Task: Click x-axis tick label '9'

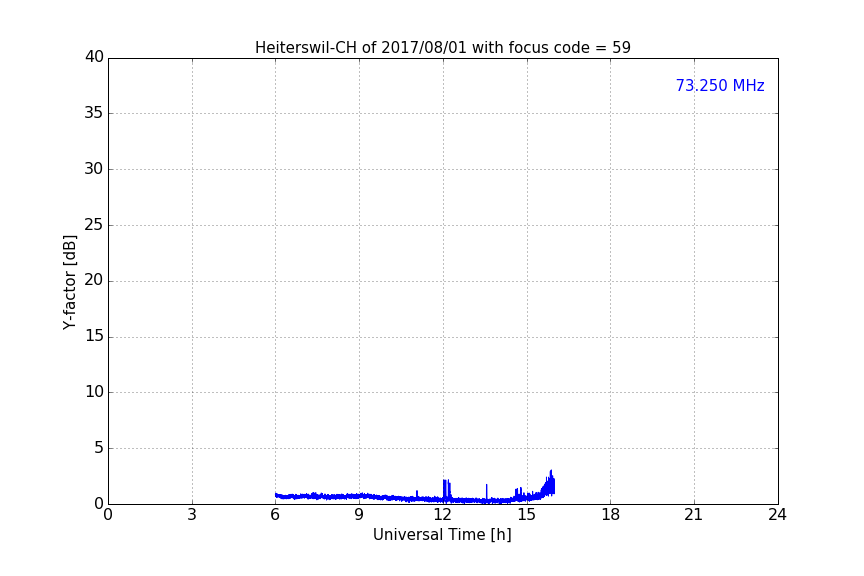Action: tap(359, 515)
